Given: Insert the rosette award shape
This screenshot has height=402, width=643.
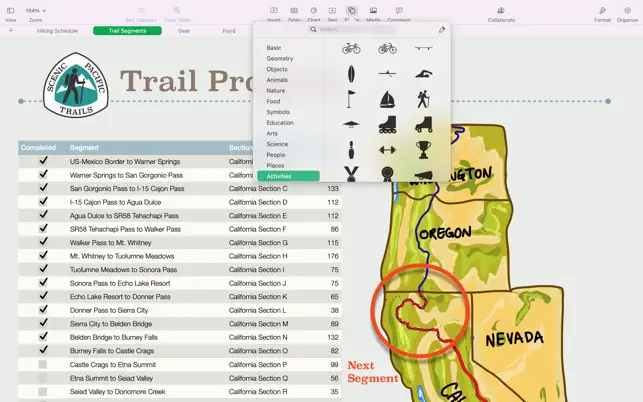Looking at the screenshot, I should (x=387, y=174).
